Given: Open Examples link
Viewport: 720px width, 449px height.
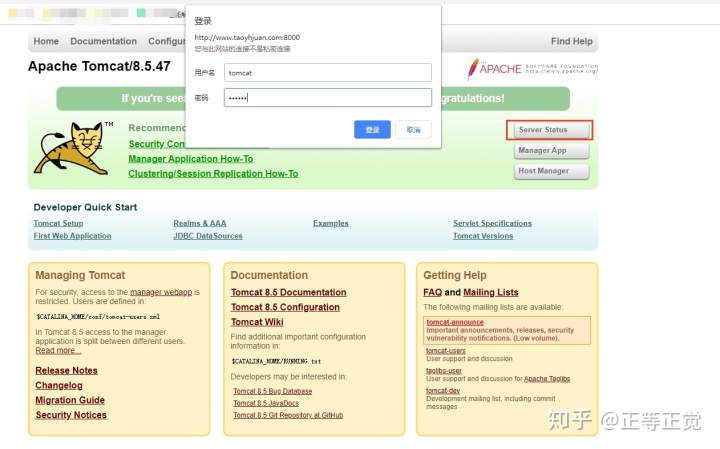Looking at the screenshot, I should point(331,223).
